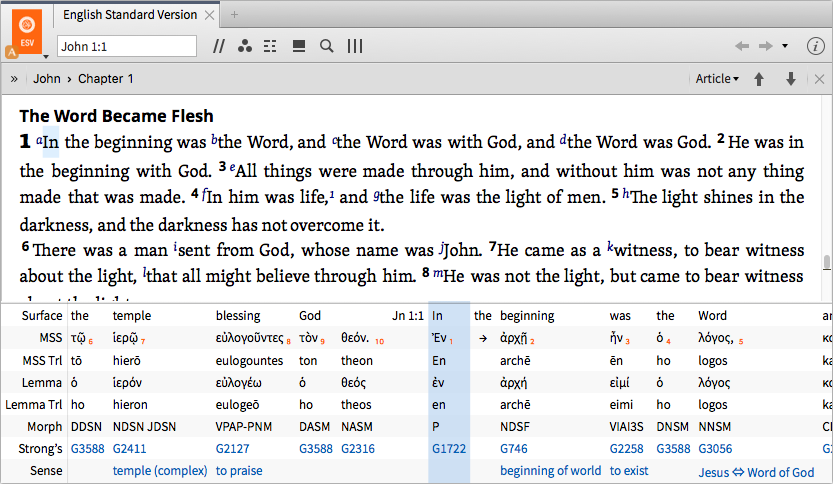Screen dimensions: 833x484
Task: Expand the table of contents chevrons
Action: pyautogui.click(x=14, y=79)
